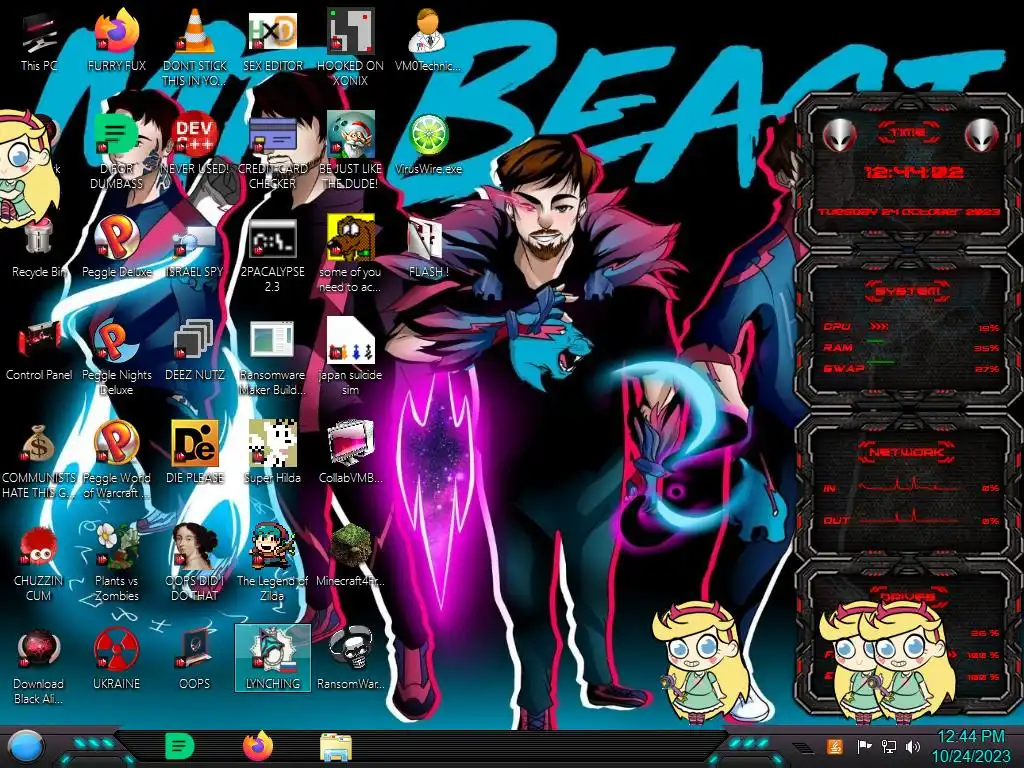Select the Peggle Nights Deluxe icon
This screenshot has width=1024, height=768.
[x=117, y=340]
